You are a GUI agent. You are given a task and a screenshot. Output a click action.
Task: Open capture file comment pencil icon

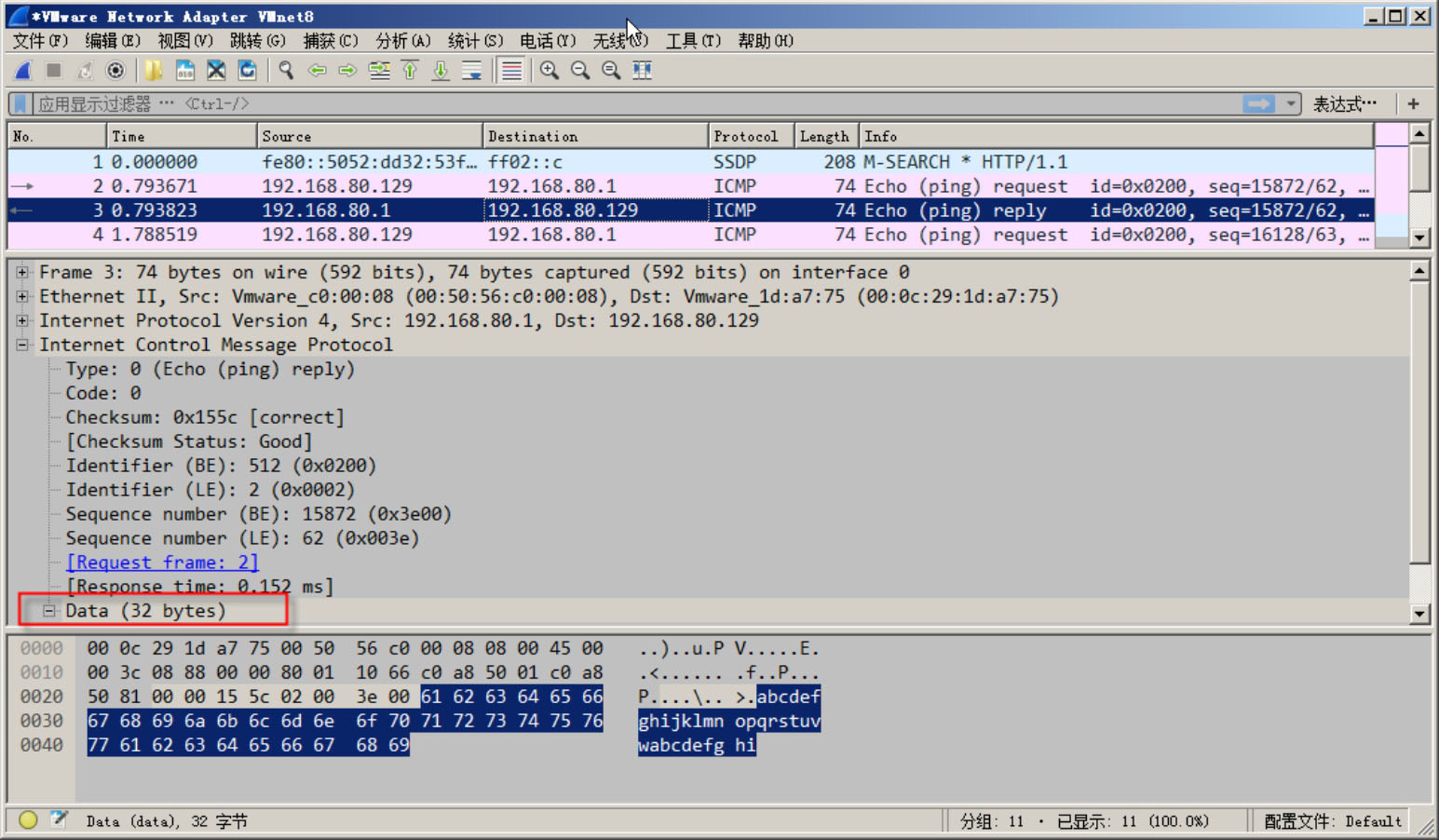tap(60, 820)
